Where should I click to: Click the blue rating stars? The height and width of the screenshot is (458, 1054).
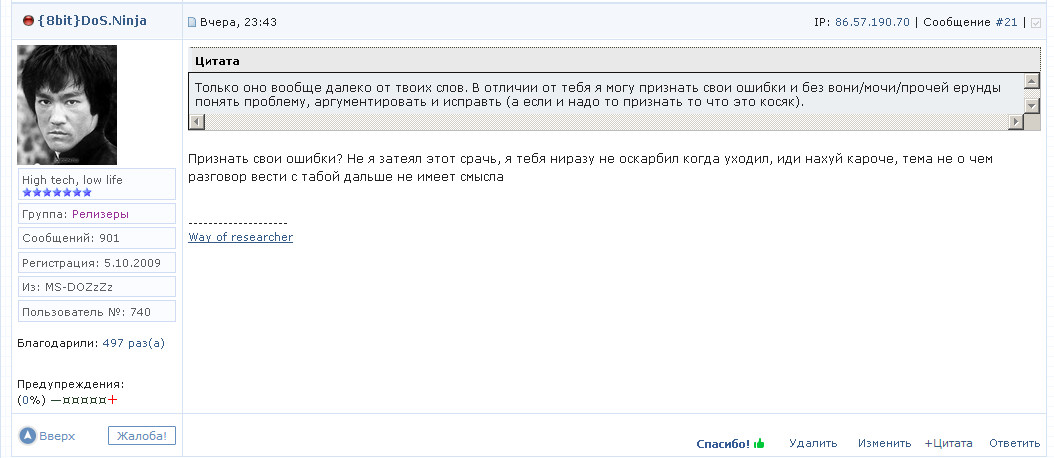point(56,192)
